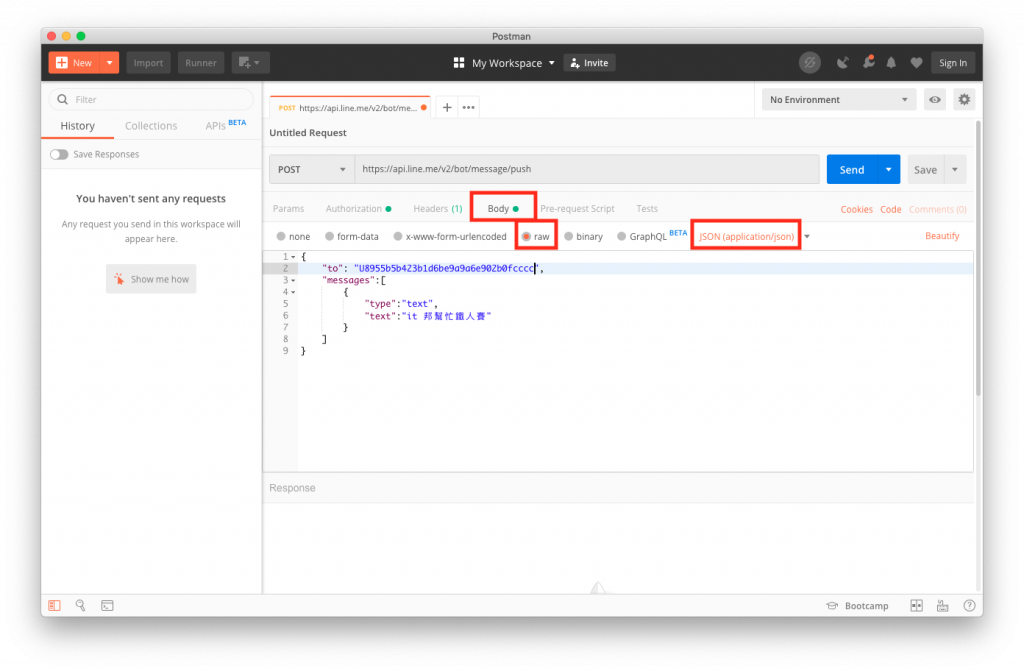The width and height of the screenshot is (1024, 671).
Task: Open the Headers (1) tab
Action: [438, 208]
